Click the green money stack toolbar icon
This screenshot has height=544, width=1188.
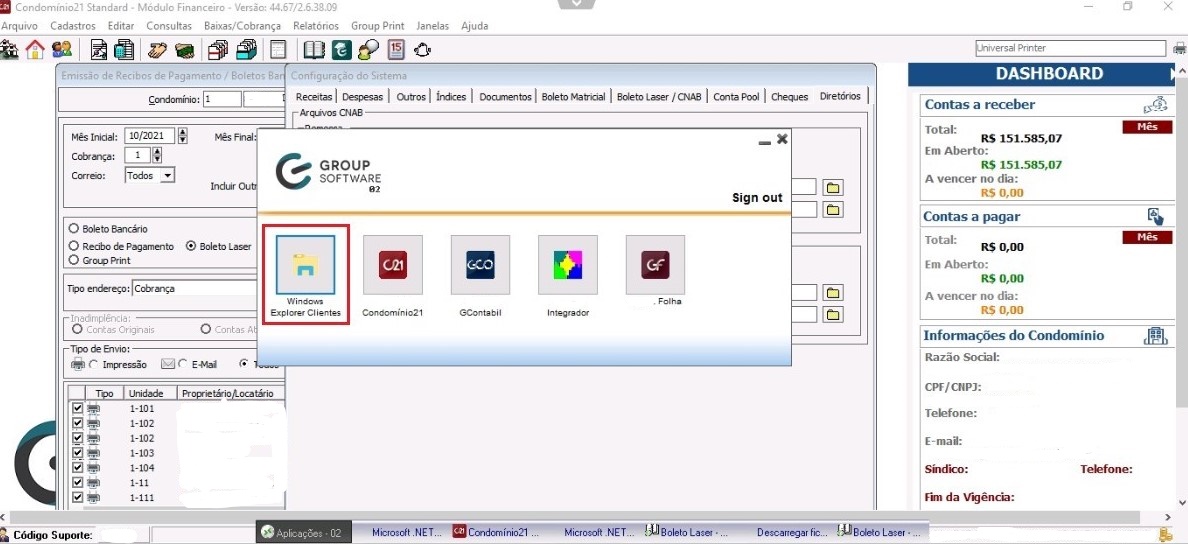click(x=183, y=51)
